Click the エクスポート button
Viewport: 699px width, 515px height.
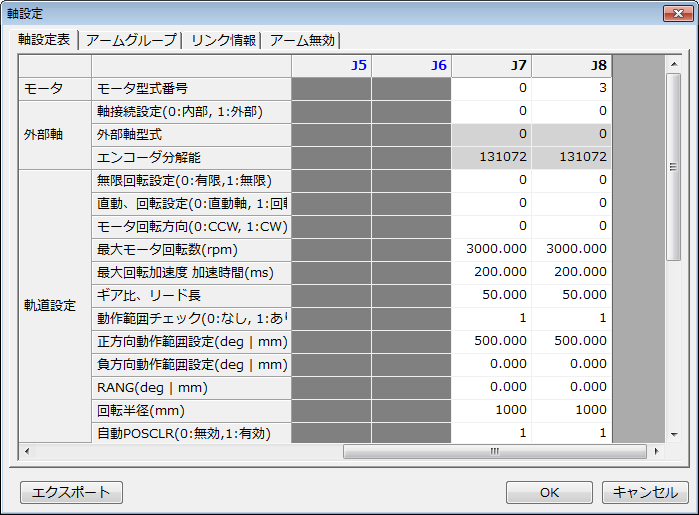[71, 492]
